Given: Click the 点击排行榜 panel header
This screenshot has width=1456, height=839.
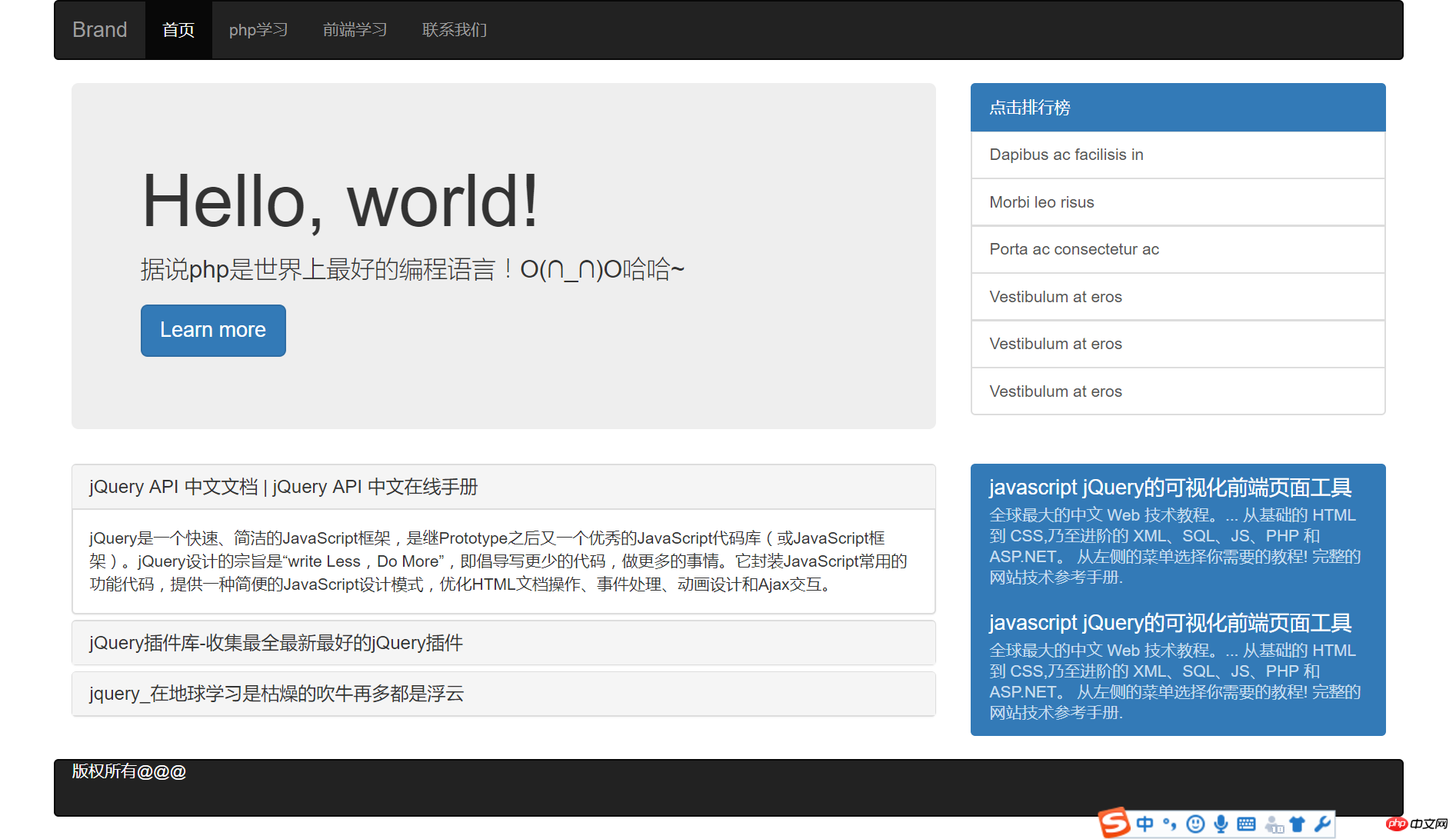Looking at the screenshot, I should tap(1178, 108).
